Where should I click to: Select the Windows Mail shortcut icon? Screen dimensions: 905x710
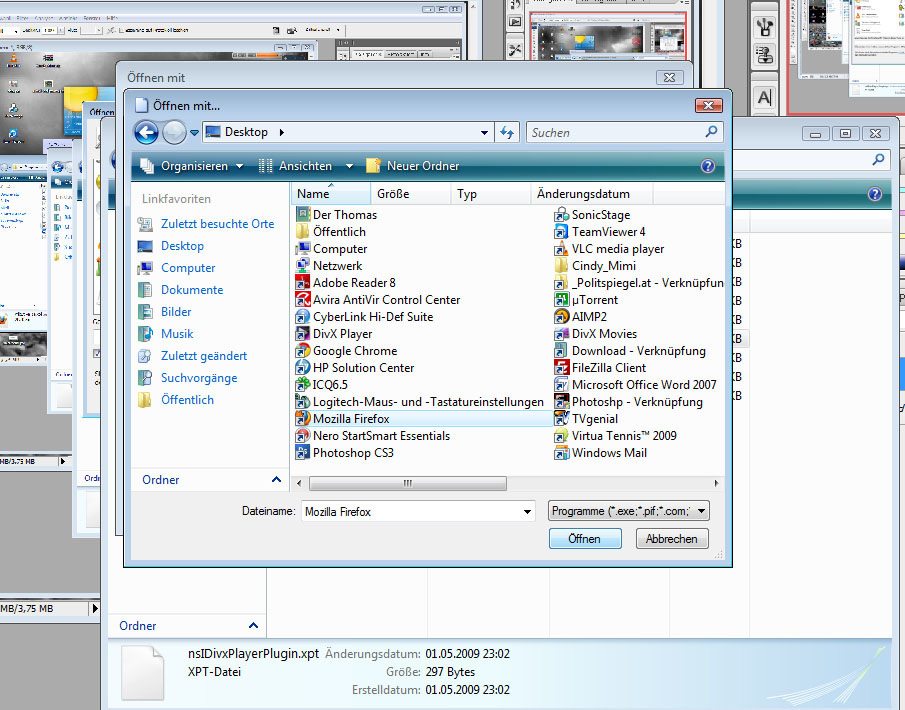(x=561, y=453)
